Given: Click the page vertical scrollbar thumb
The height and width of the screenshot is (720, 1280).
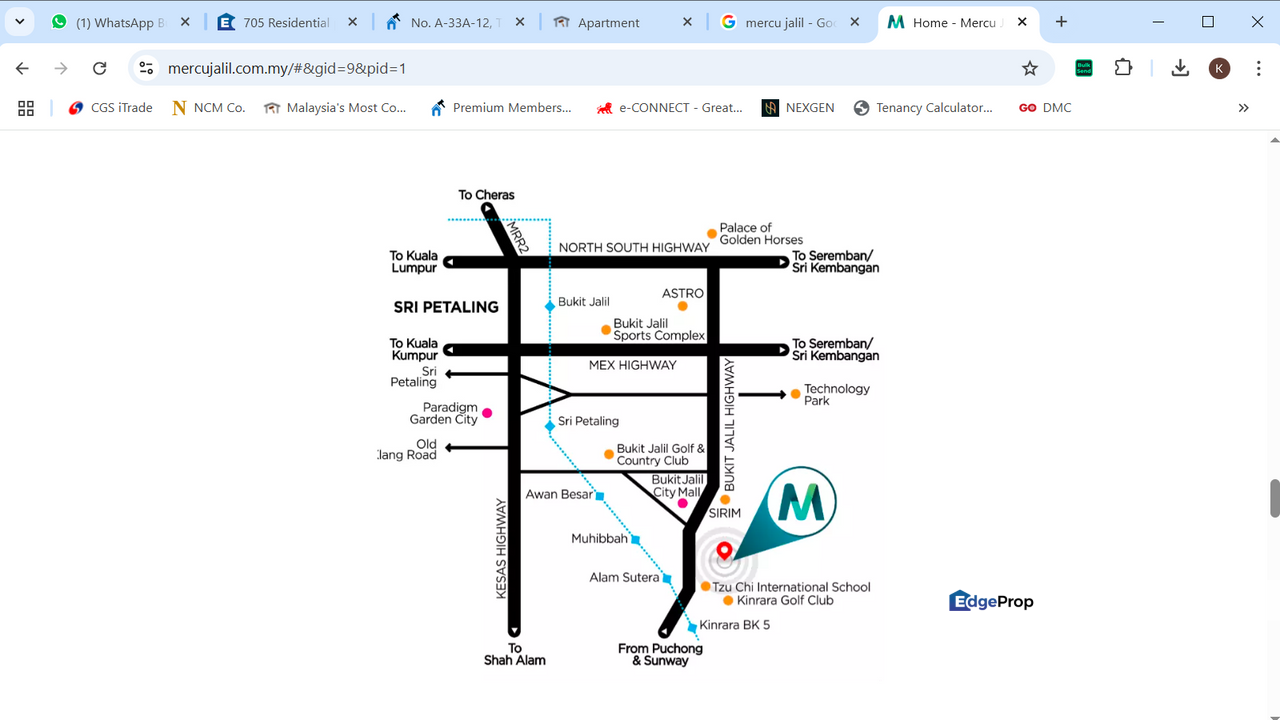Looking at the screenshot, I should pos(1274,498).
